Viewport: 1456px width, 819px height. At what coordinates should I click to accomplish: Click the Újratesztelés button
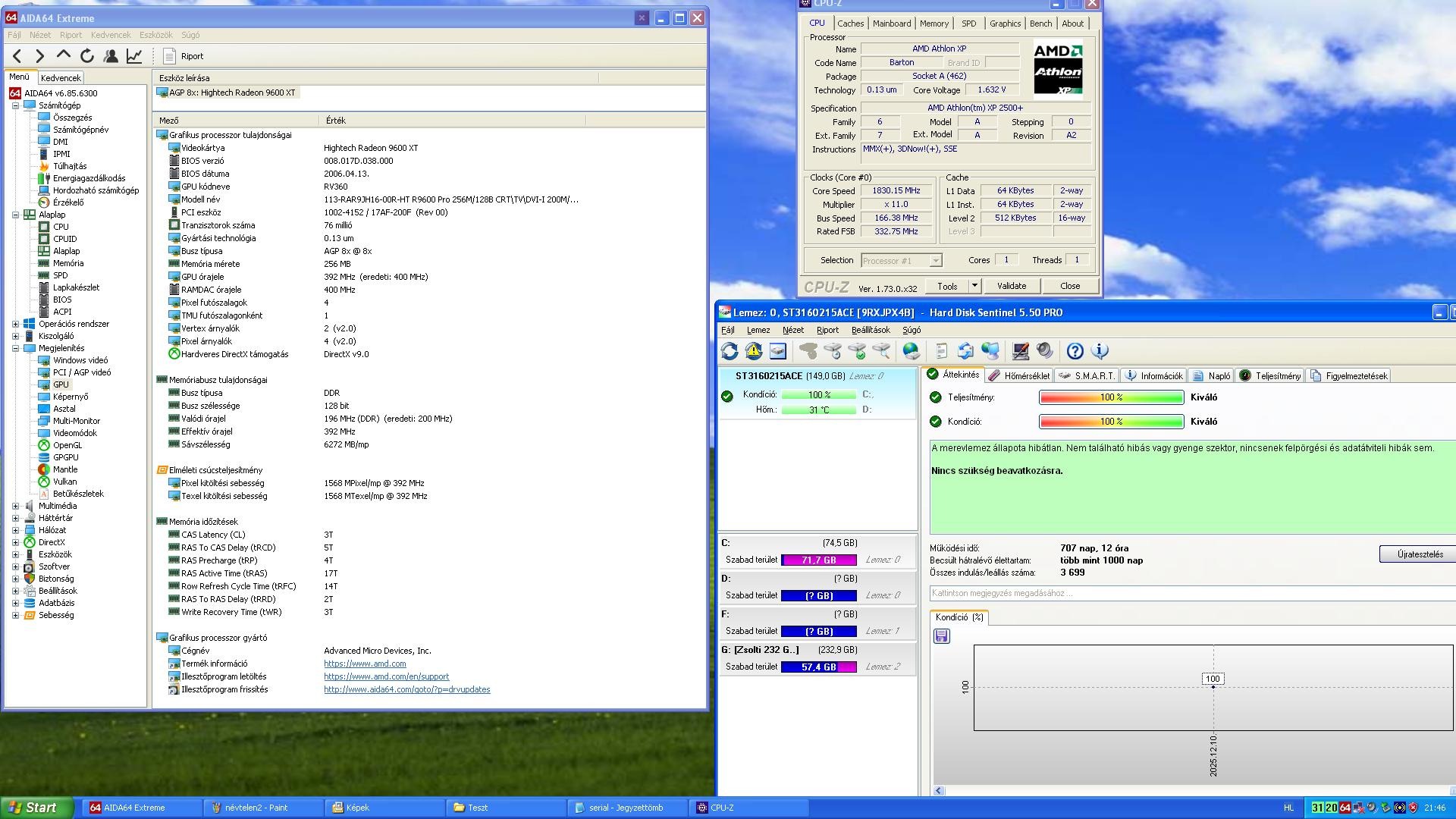pos(1419,554)
